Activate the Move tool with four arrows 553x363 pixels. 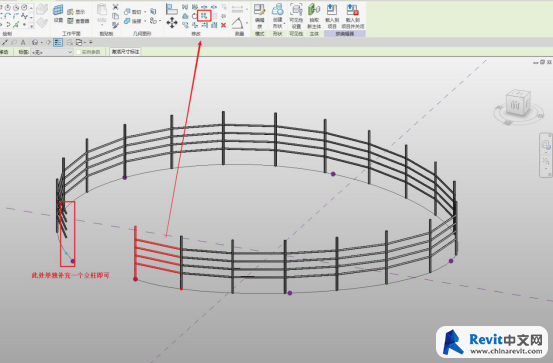172,23
